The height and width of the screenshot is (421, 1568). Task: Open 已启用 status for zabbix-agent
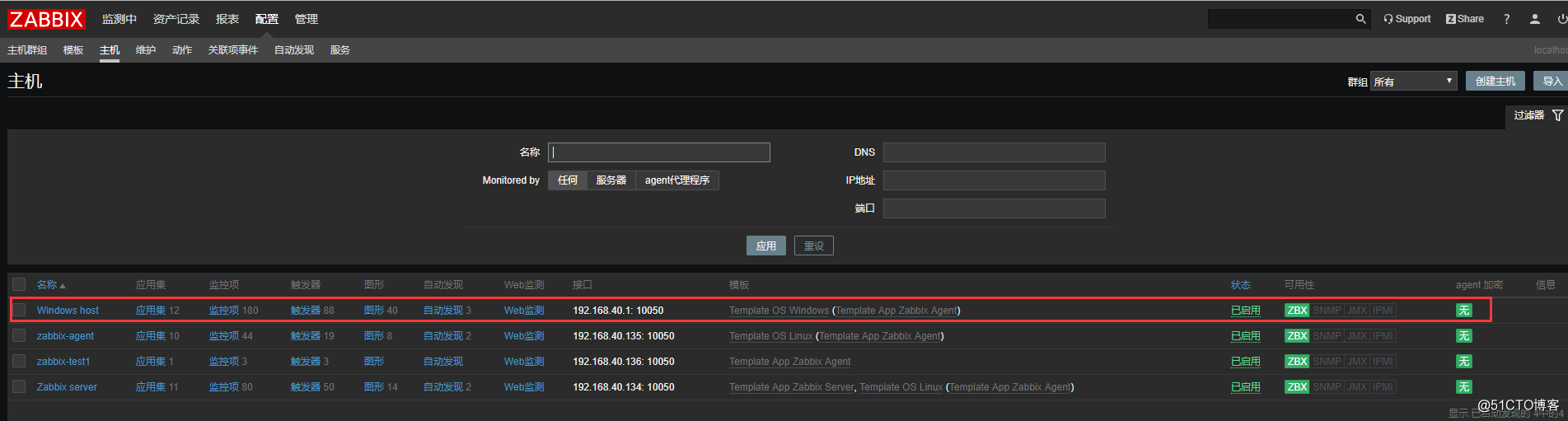[1246, 336]
